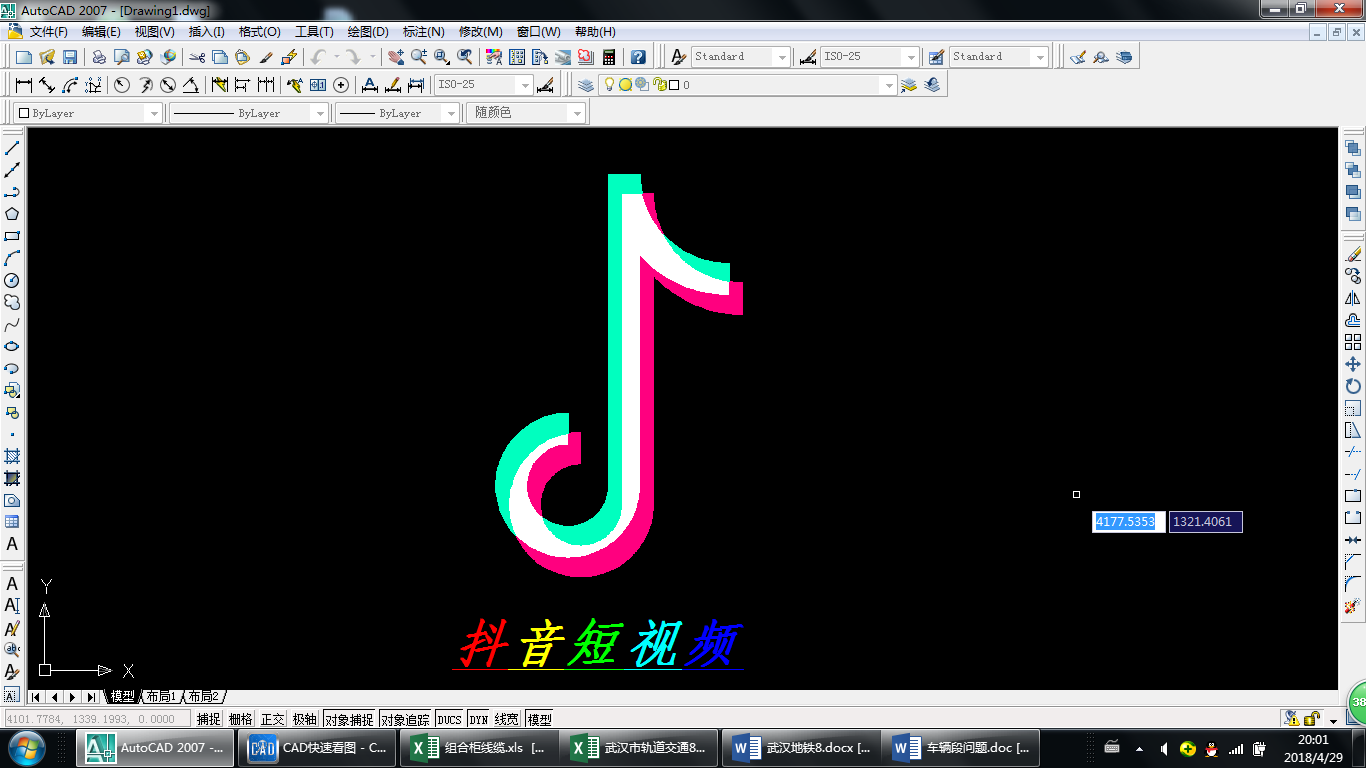Toggle 对象捕捉 object snap button

click(x=350, y=719)
